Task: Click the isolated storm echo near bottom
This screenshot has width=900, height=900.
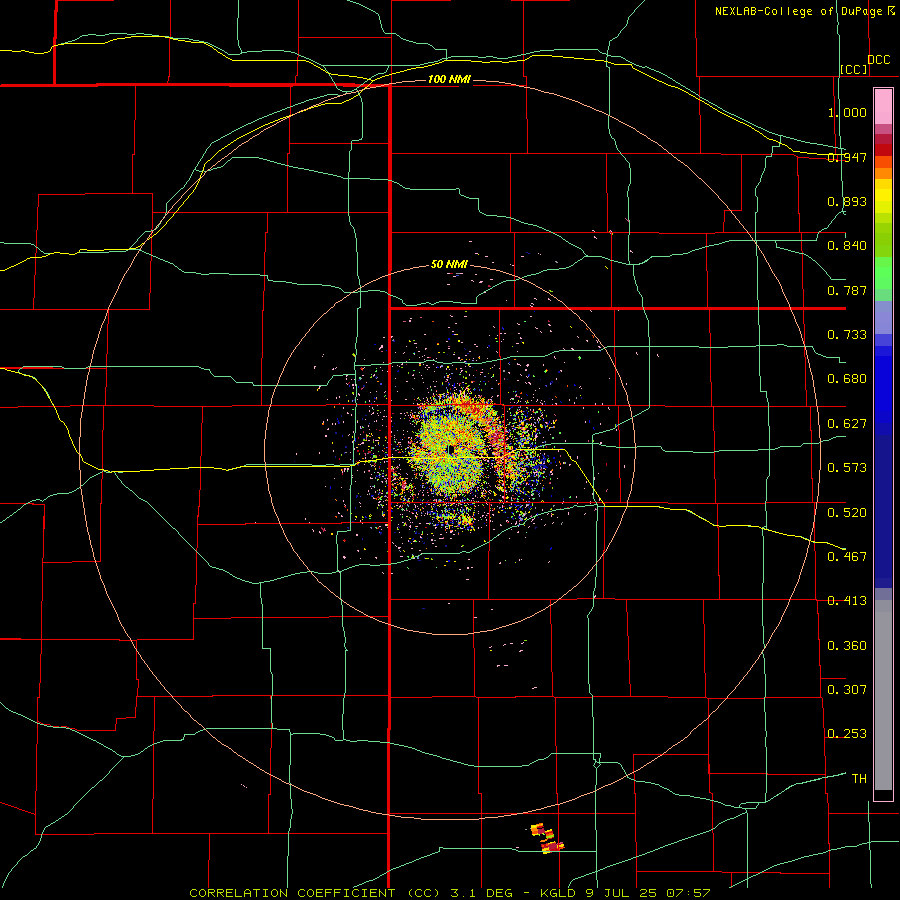Action: coord(547,838)
